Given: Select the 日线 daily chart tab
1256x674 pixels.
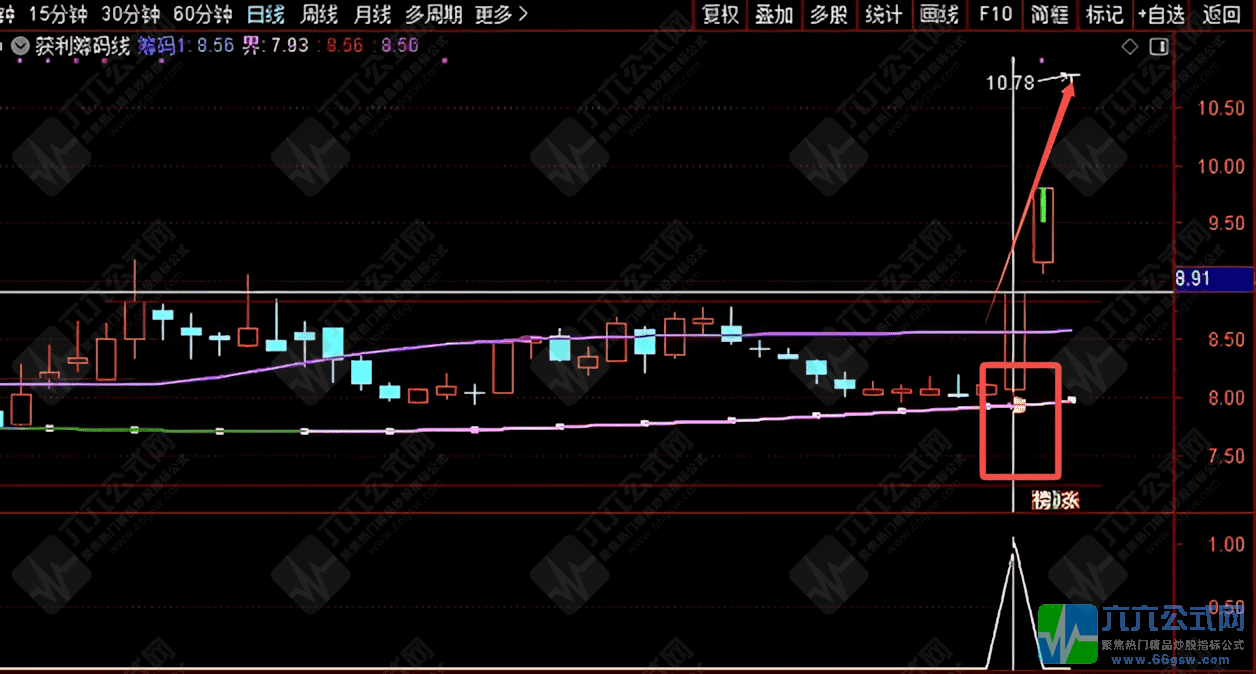Looking at the screenshot, I should click(267, 14).
